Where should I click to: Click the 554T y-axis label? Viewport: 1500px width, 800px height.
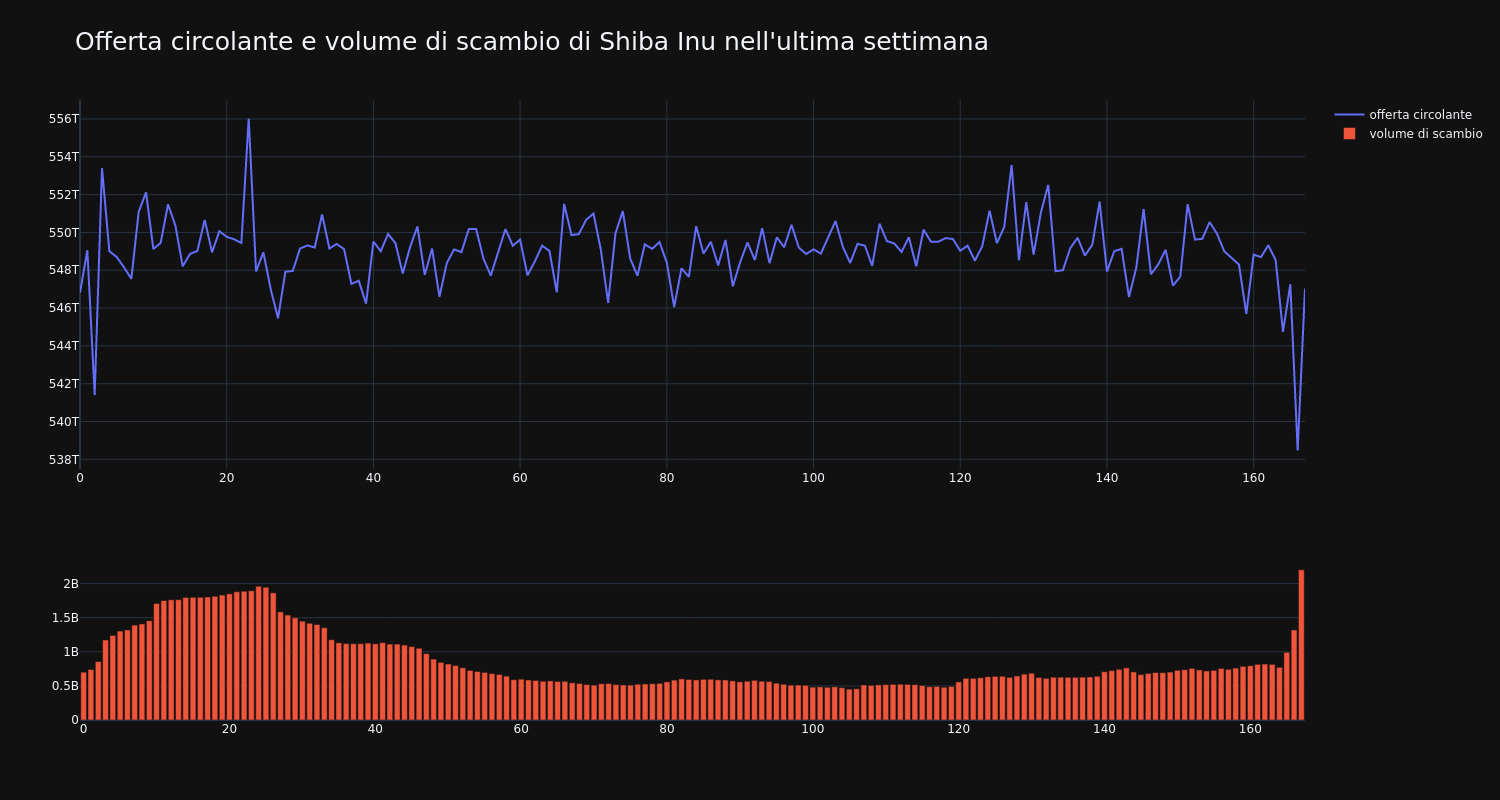[x=64, y=157]
